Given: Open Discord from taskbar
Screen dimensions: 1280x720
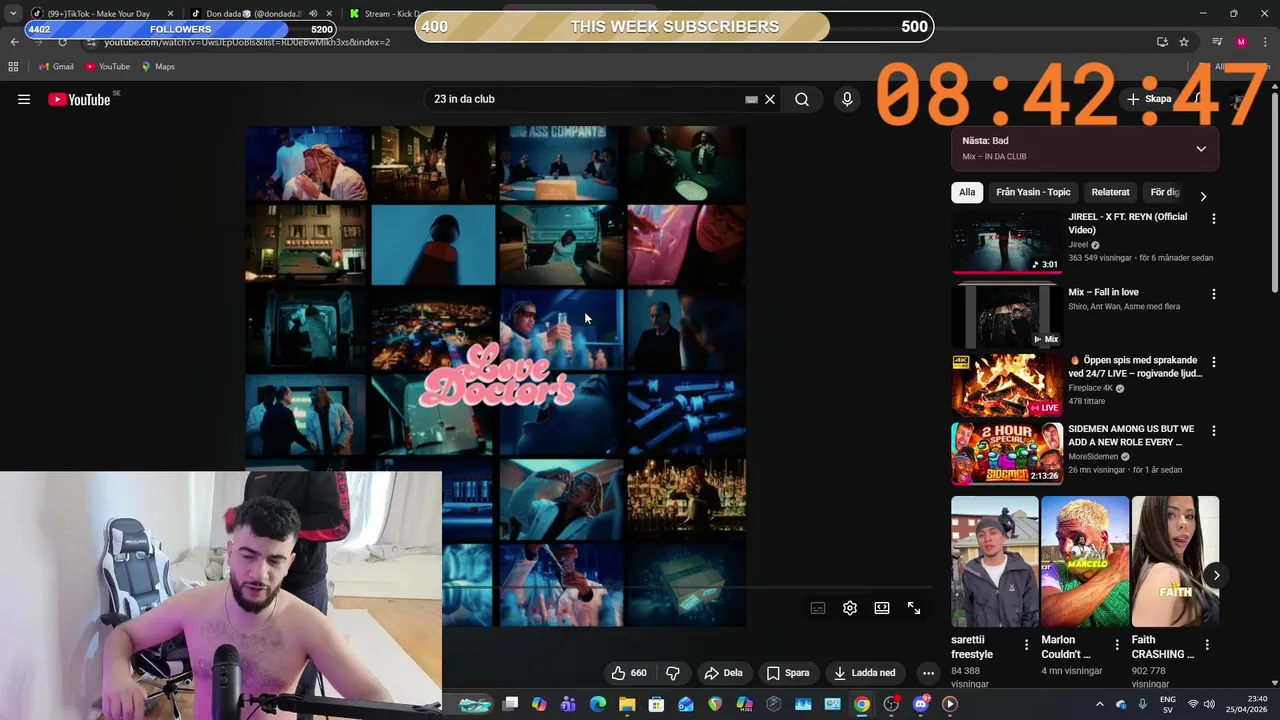Looking at the screenshot, I should [921, 704].
